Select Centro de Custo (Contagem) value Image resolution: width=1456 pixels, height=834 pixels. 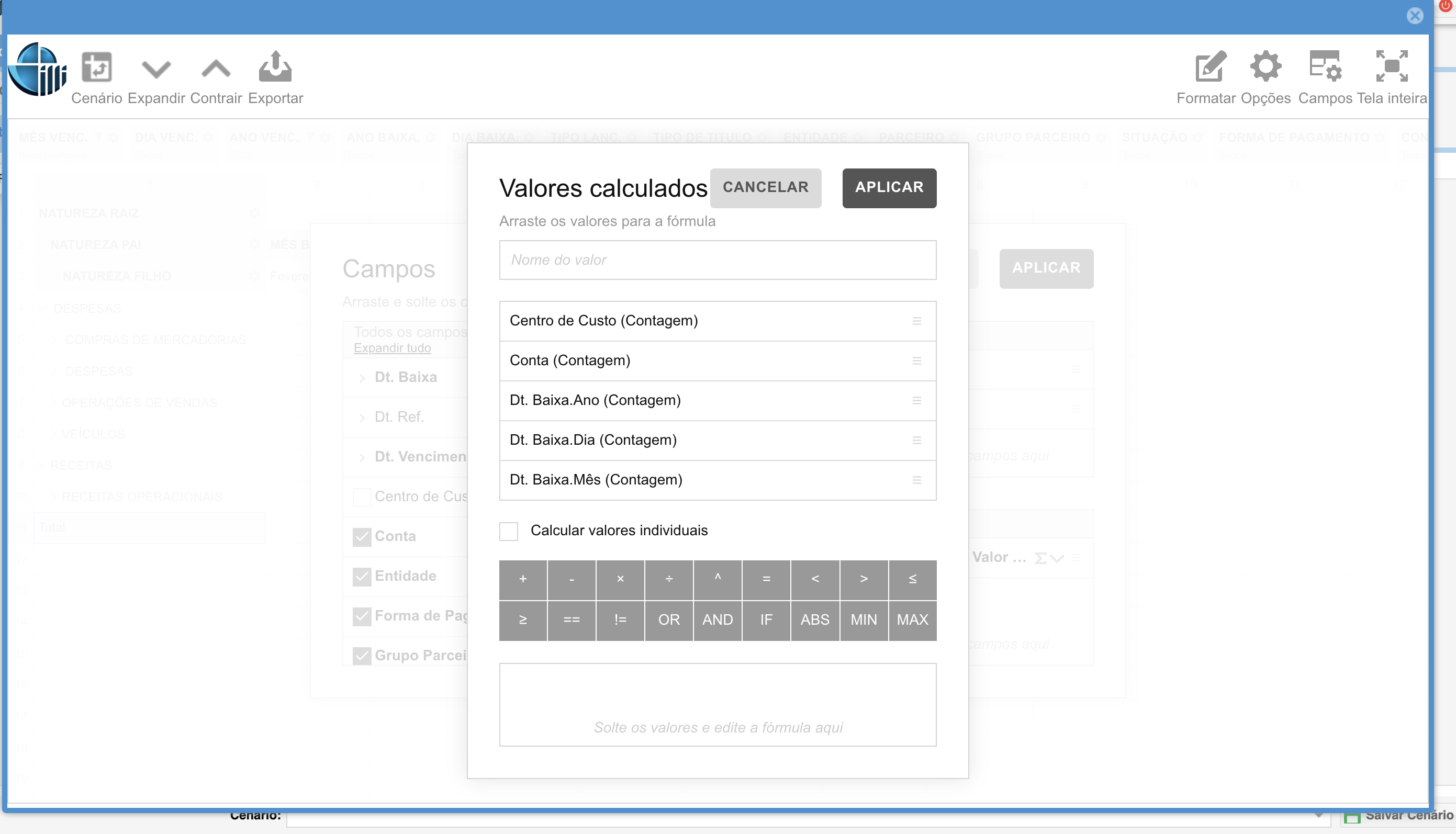(x=604, y=321)
